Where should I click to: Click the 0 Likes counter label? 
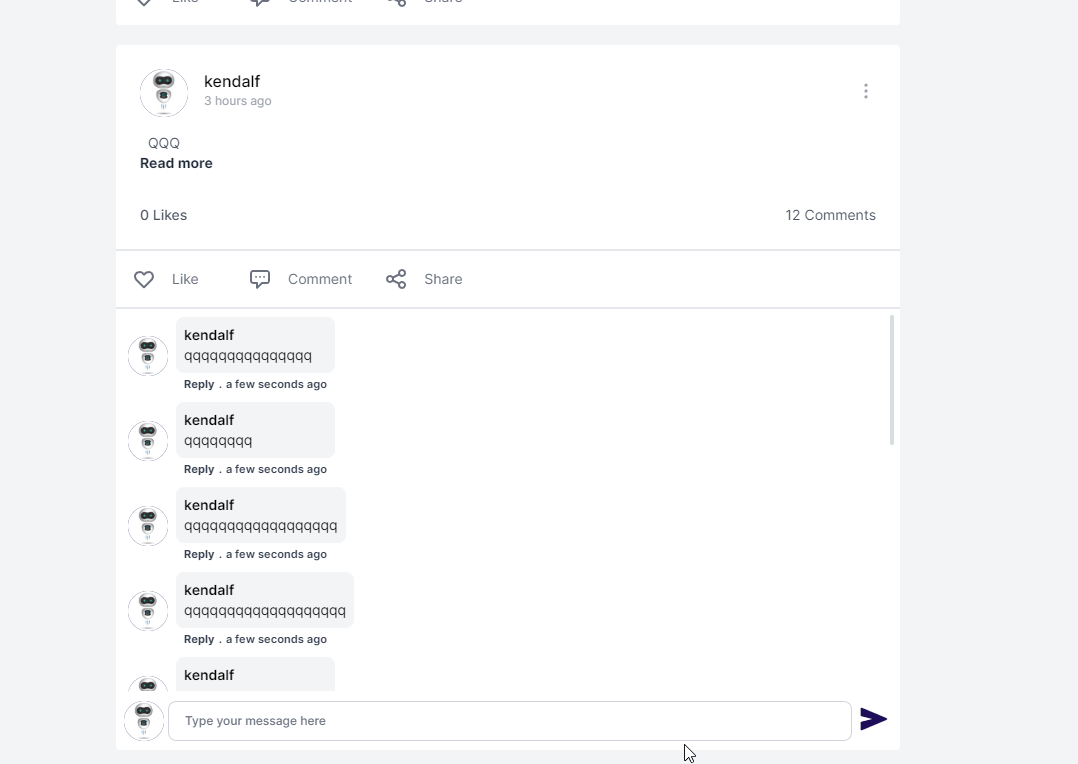tap(163, 215)
